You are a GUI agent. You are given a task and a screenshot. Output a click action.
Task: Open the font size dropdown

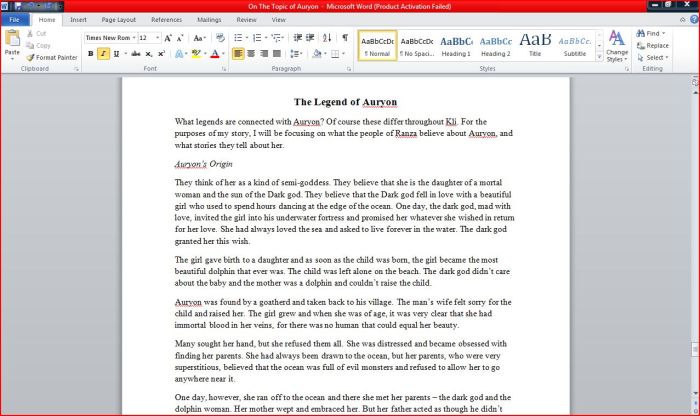coord(157,38)
